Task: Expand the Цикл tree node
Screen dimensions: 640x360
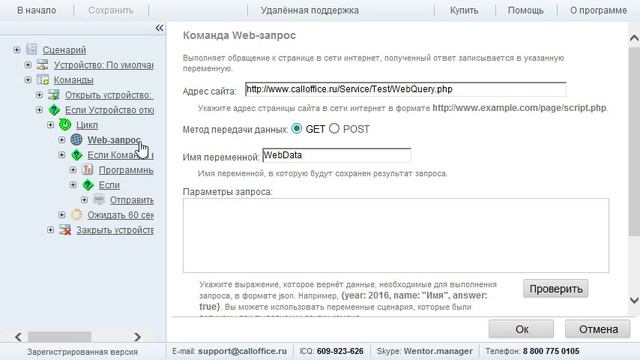Action: coord(50,124)
